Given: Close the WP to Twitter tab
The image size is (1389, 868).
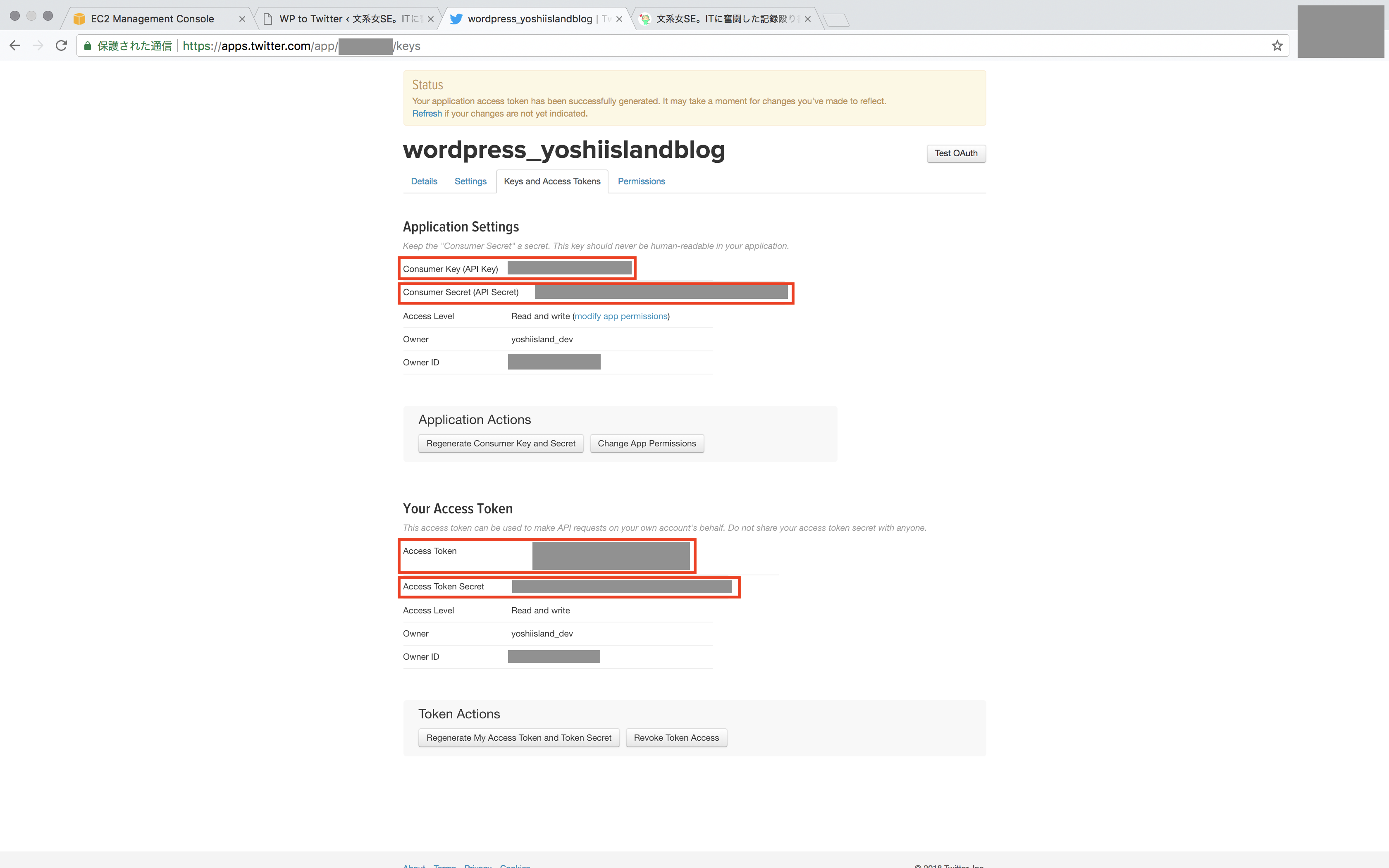Looking at the screenshot, I should click(x=430, y=19).
